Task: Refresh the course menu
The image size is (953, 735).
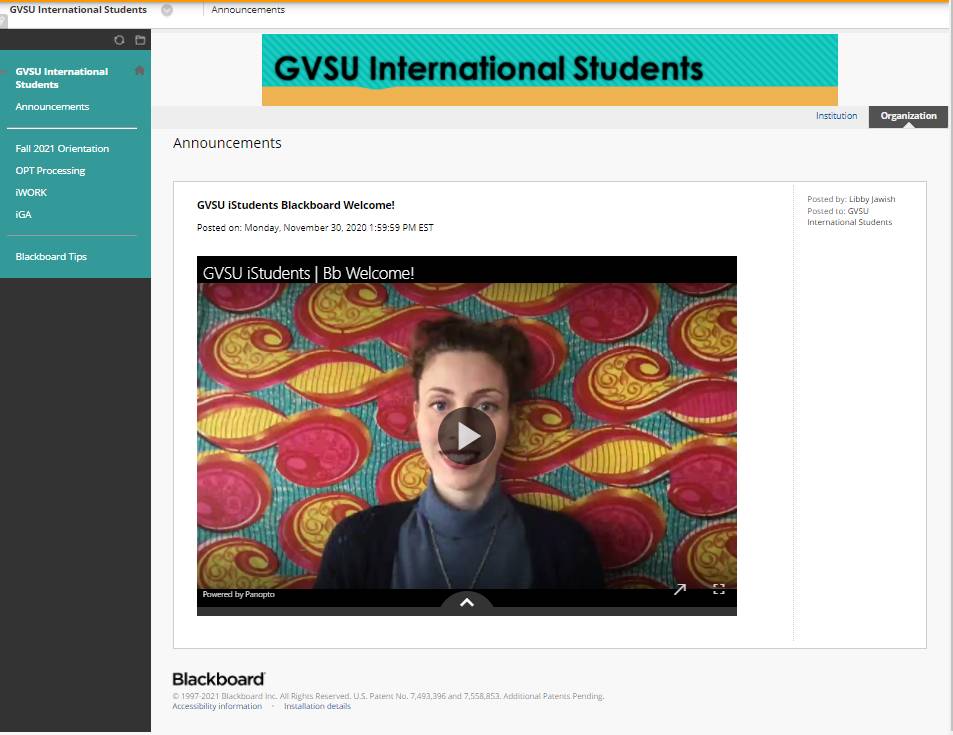Action: (x=119, y=40)
